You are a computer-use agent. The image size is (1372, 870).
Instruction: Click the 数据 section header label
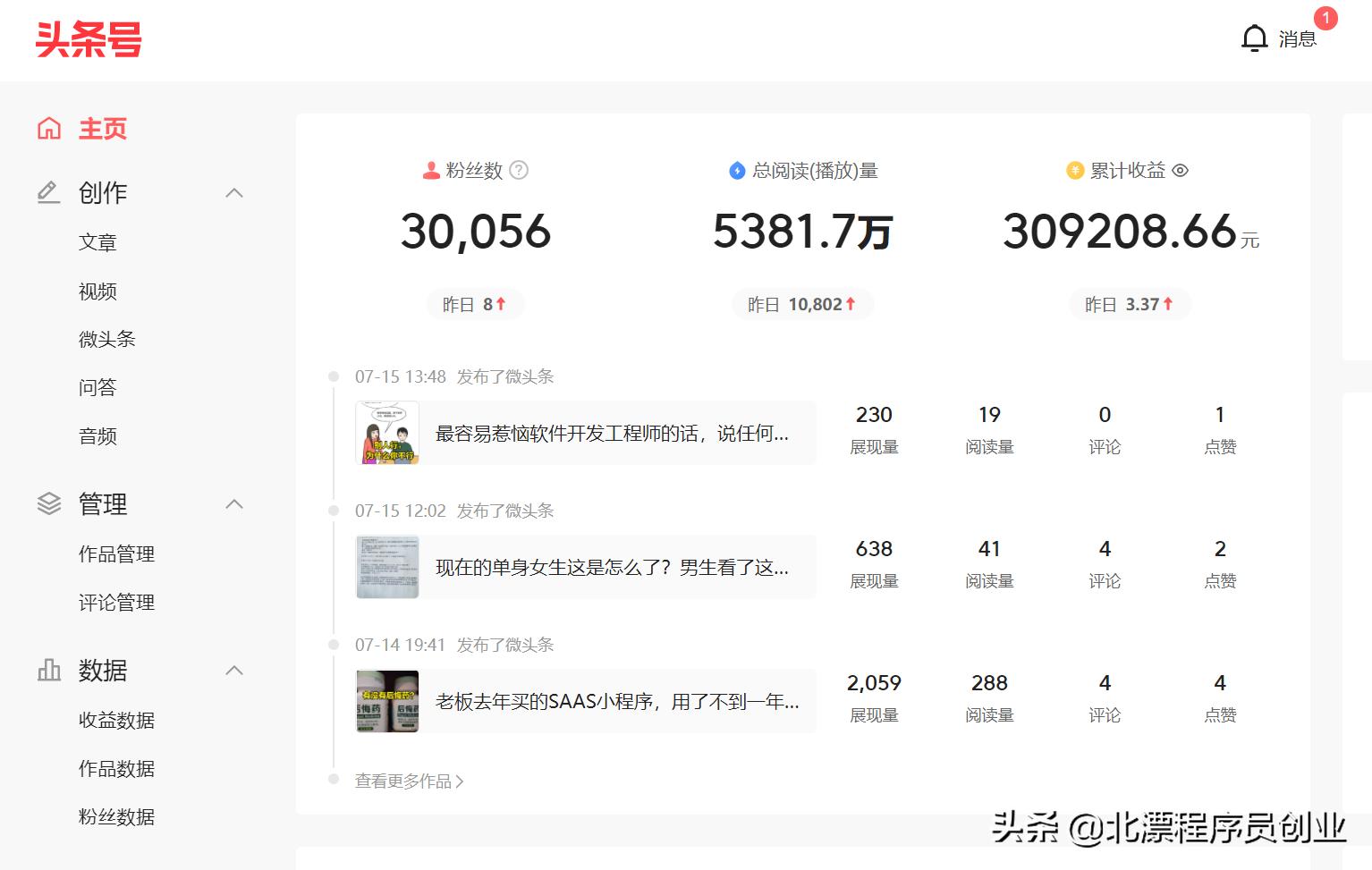click(x=103, y=671)
